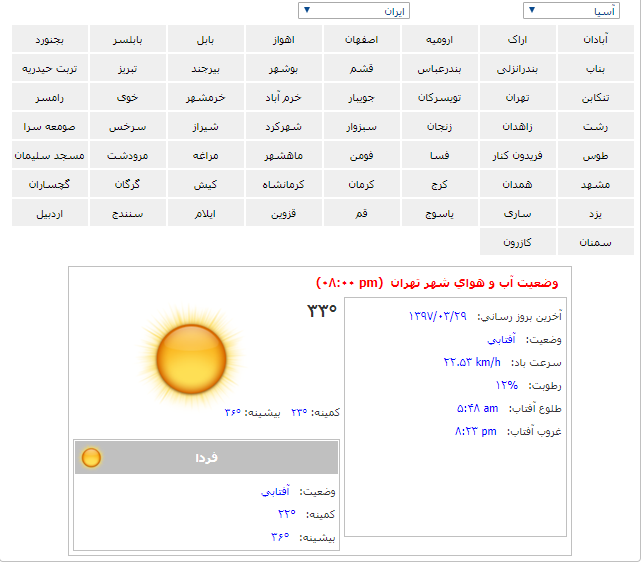The height and width of the screenshot is (563, 642).
Task: Select city اراک
Action: pos(518,39)
